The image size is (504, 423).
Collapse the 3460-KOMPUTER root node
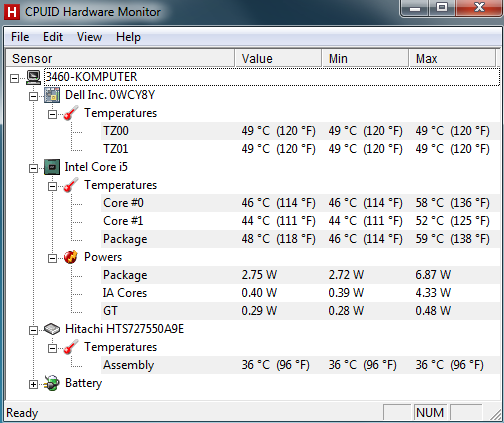tap(14, 78)
